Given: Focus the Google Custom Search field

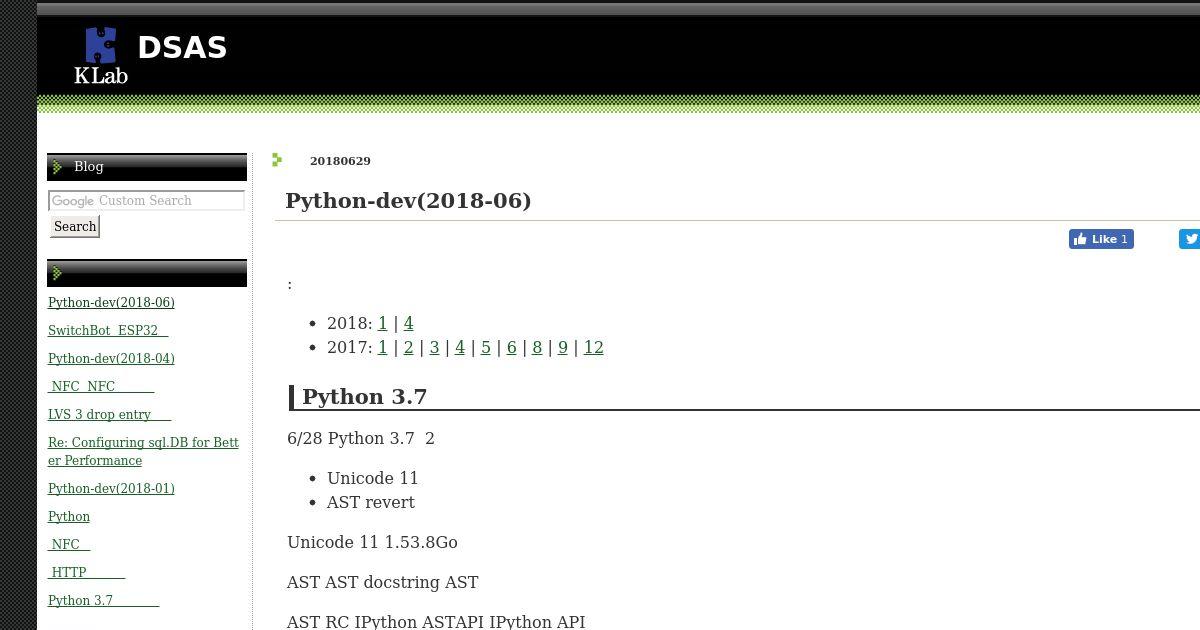Looking at the screenshot, I should click(146, 201).
